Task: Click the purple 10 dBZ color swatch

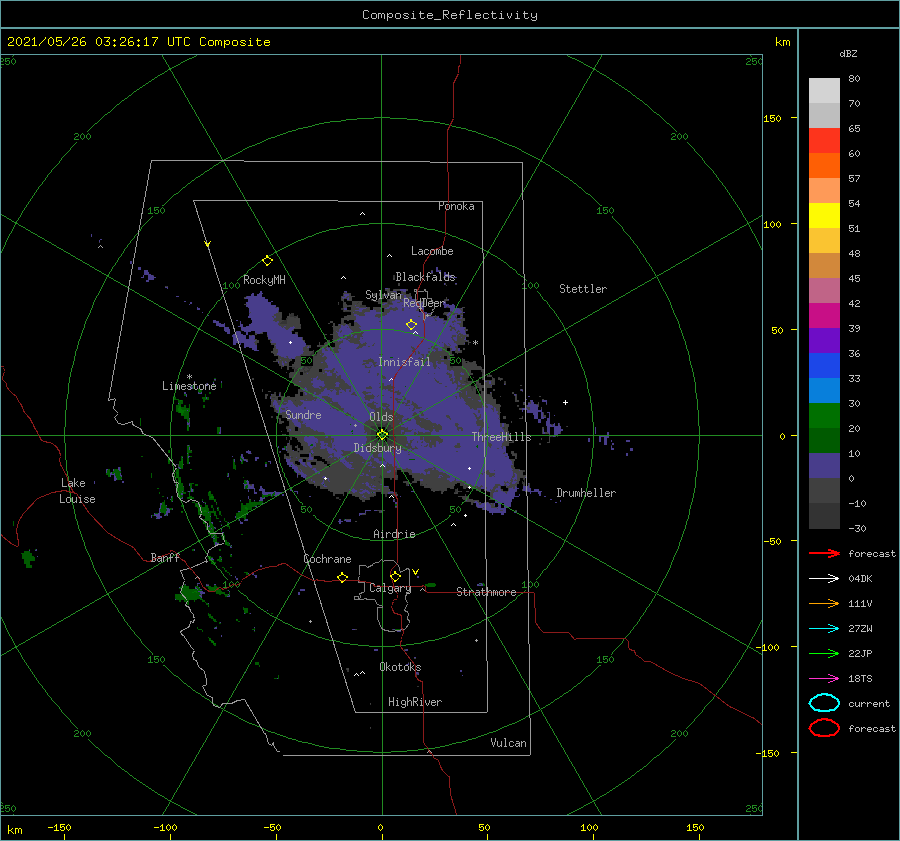Action: [824, 466]
